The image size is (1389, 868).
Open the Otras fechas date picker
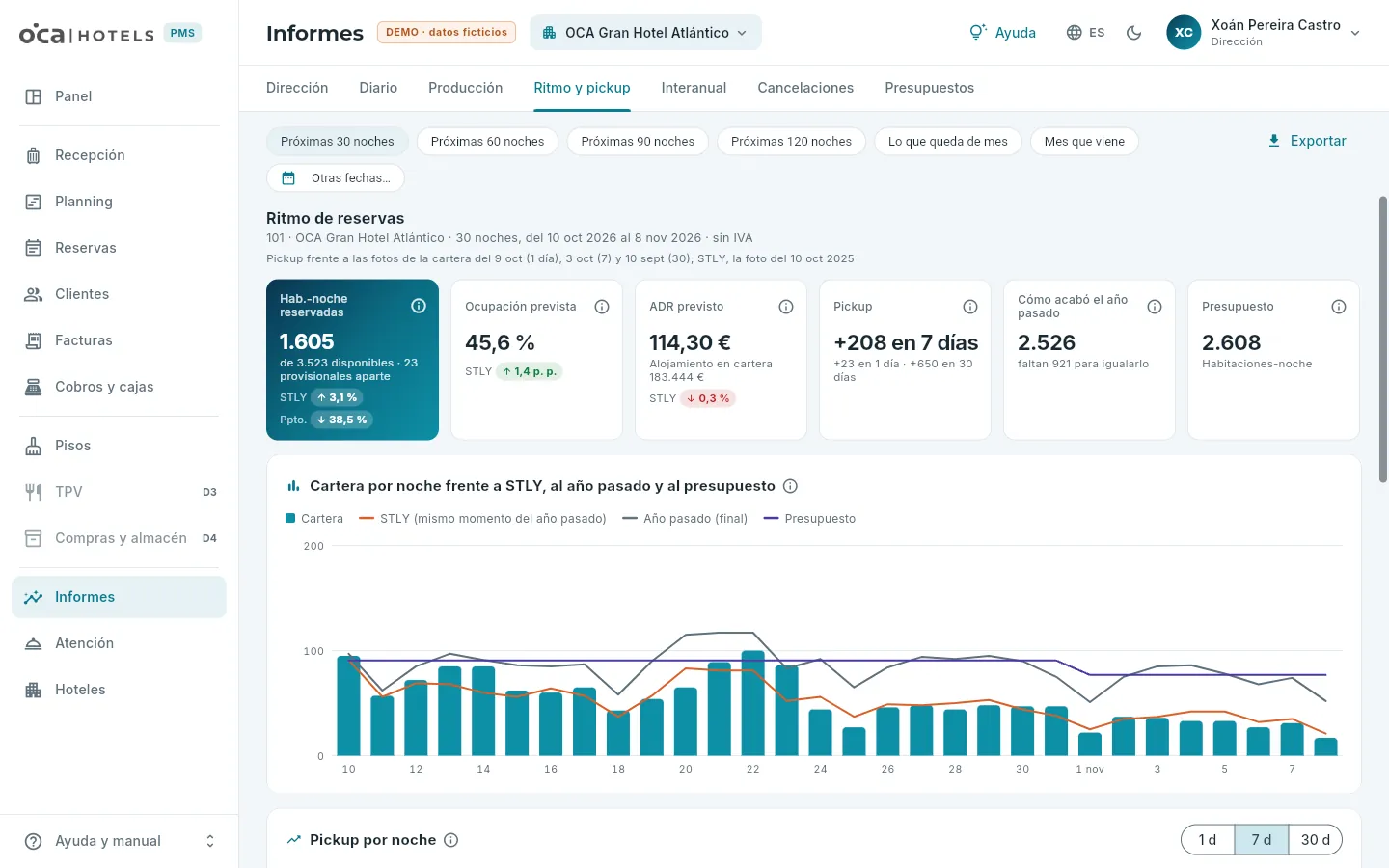(x=336, y=178)
